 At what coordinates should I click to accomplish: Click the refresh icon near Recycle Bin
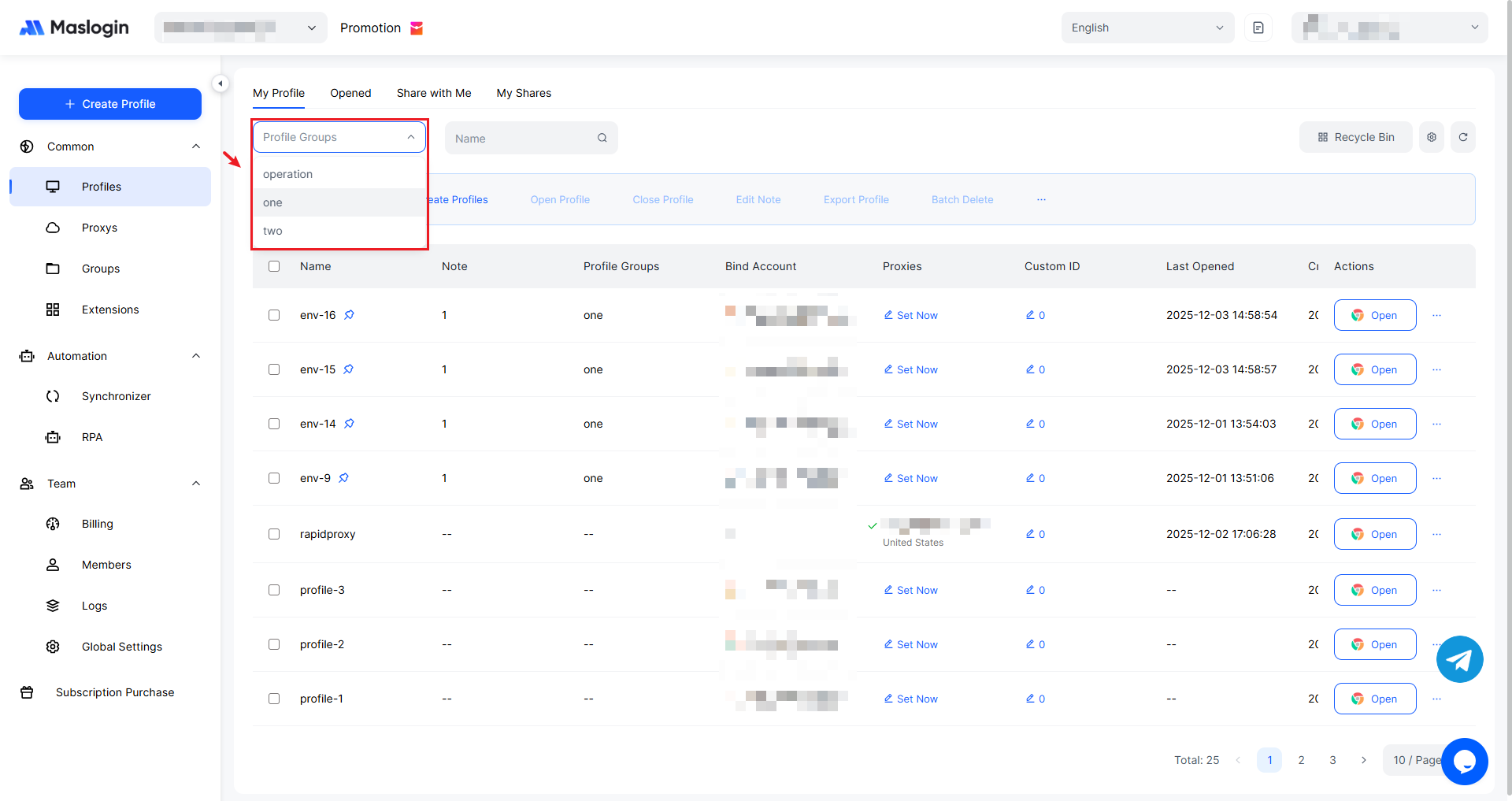1462,137
